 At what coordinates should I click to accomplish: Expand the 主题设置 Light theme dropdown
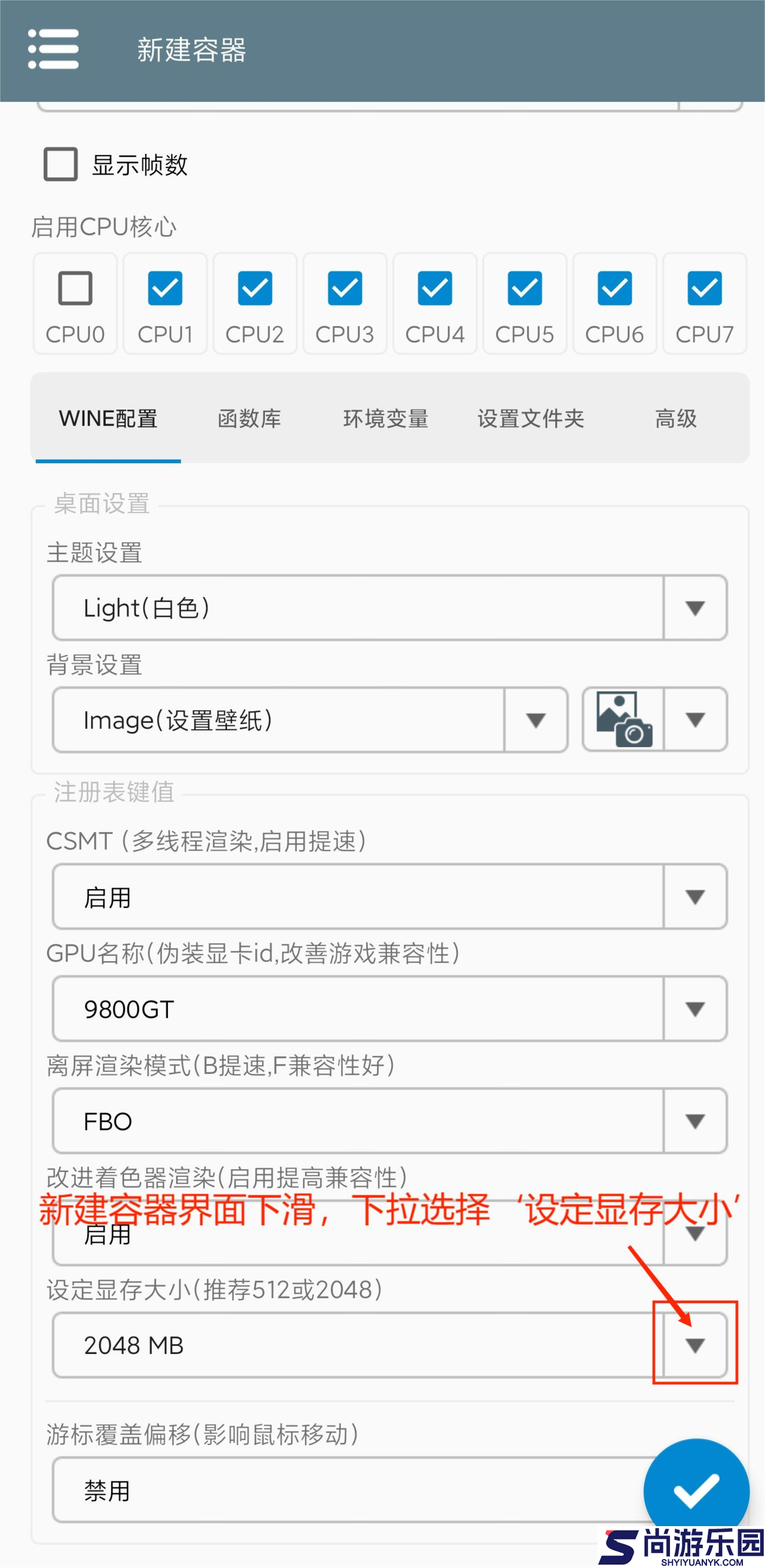[694, 608]
